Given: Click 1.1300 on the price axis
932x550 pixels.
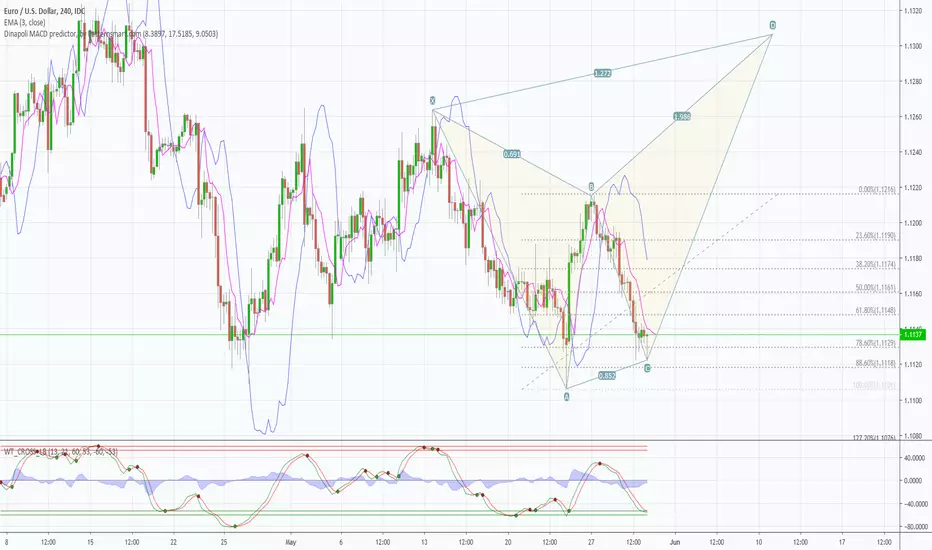Looking at the screenshot, I should (x=913, y=46).
